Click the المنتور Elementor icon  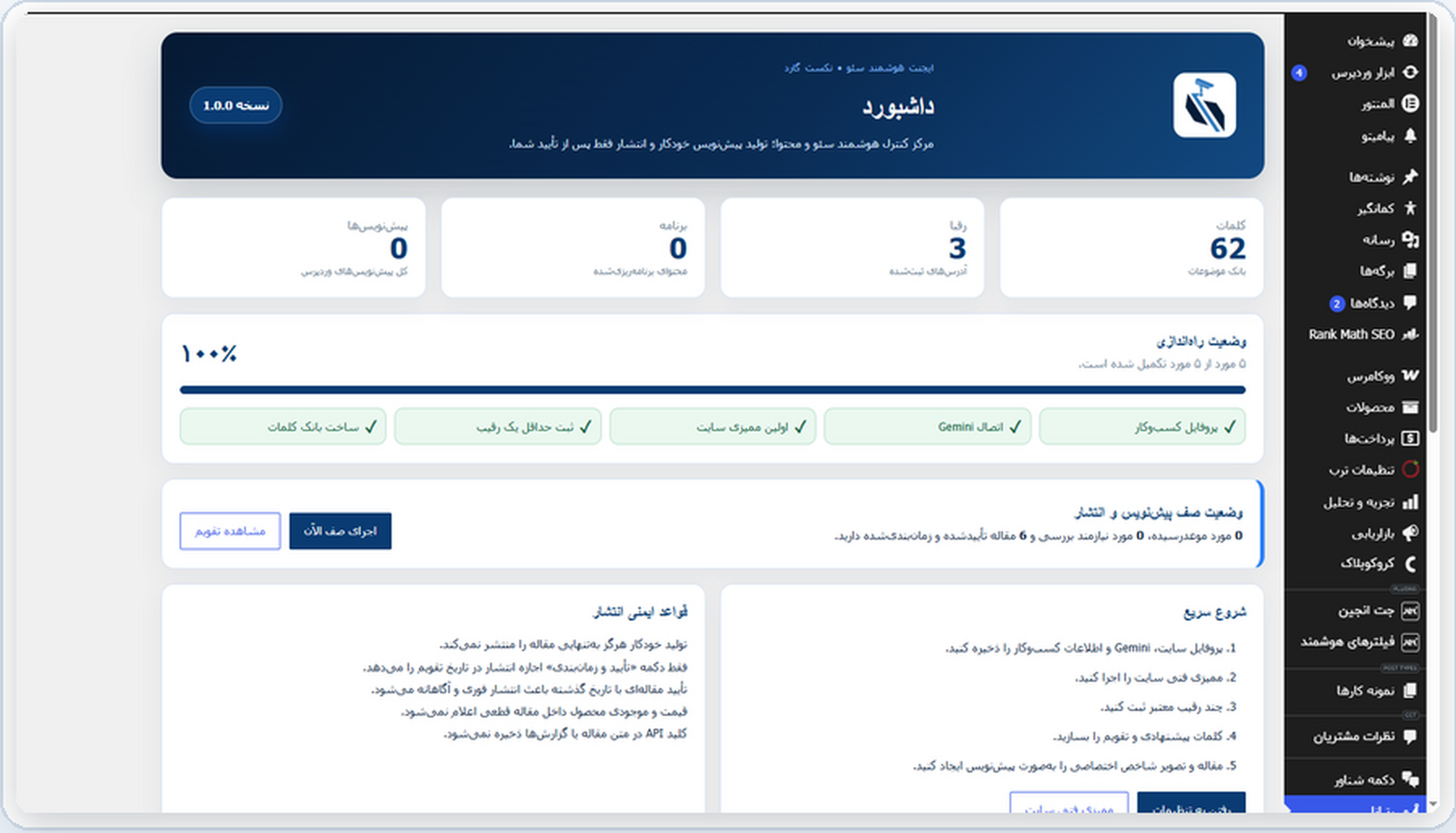pyautogui.click(x=1410, y=104)
